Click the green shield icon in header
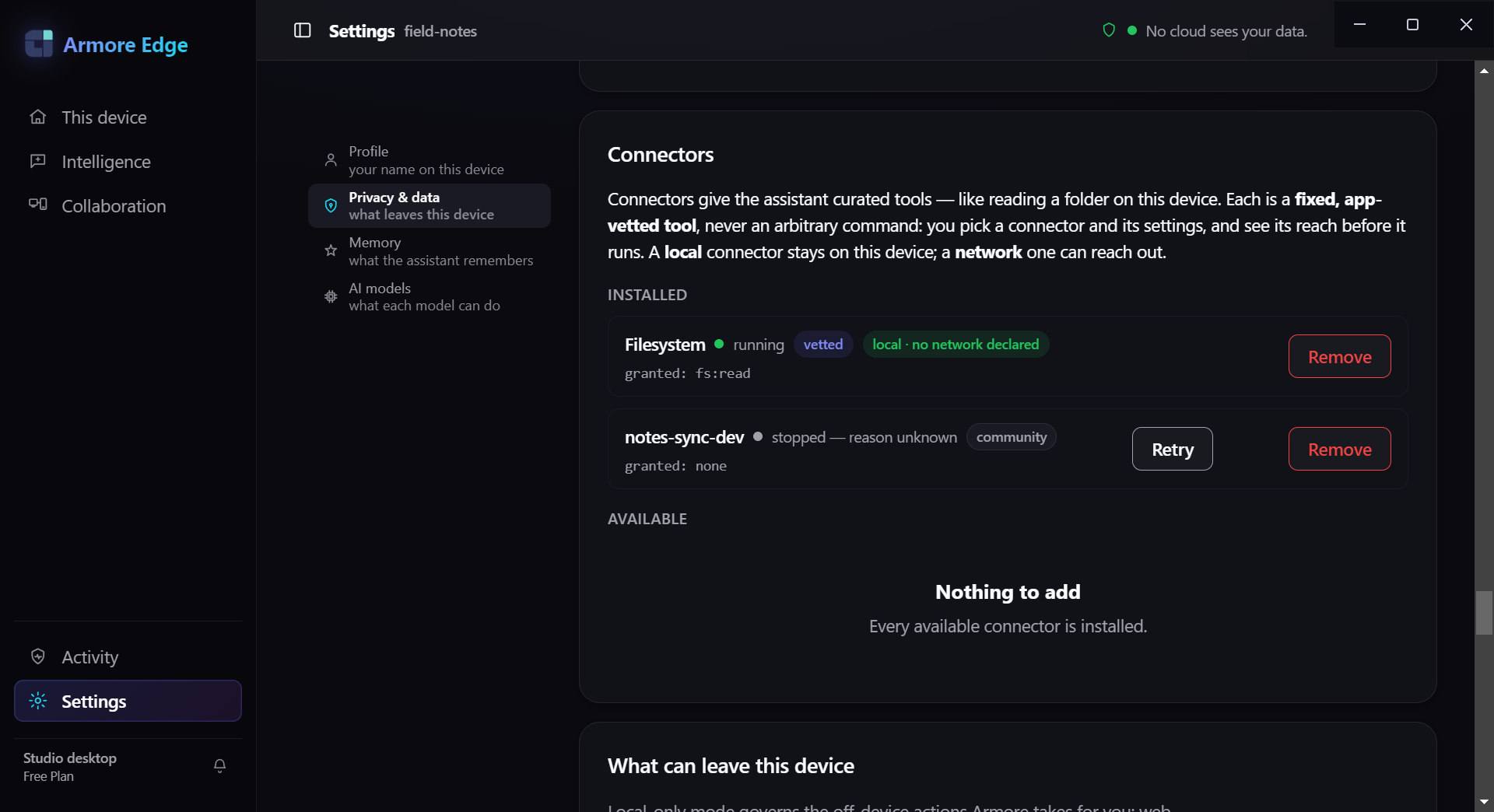The image size is (1494, 812). 1109,30
